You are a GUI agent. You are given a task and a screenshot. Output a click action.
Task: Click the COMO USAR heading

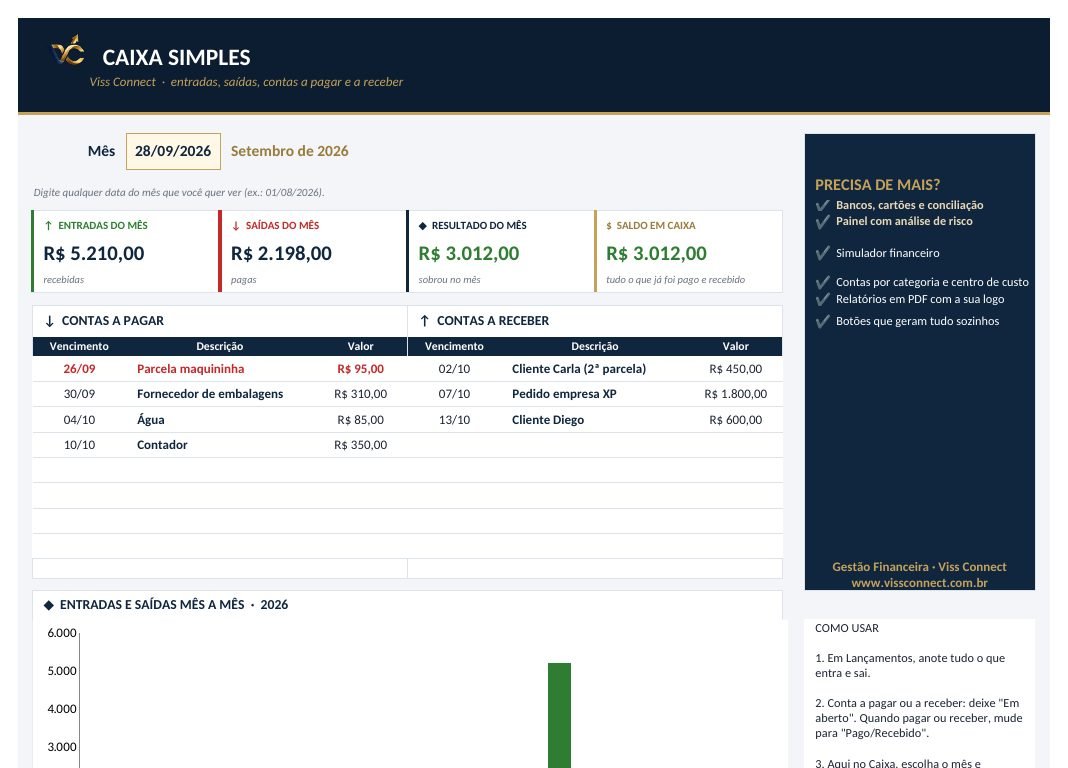click(847, 628)
